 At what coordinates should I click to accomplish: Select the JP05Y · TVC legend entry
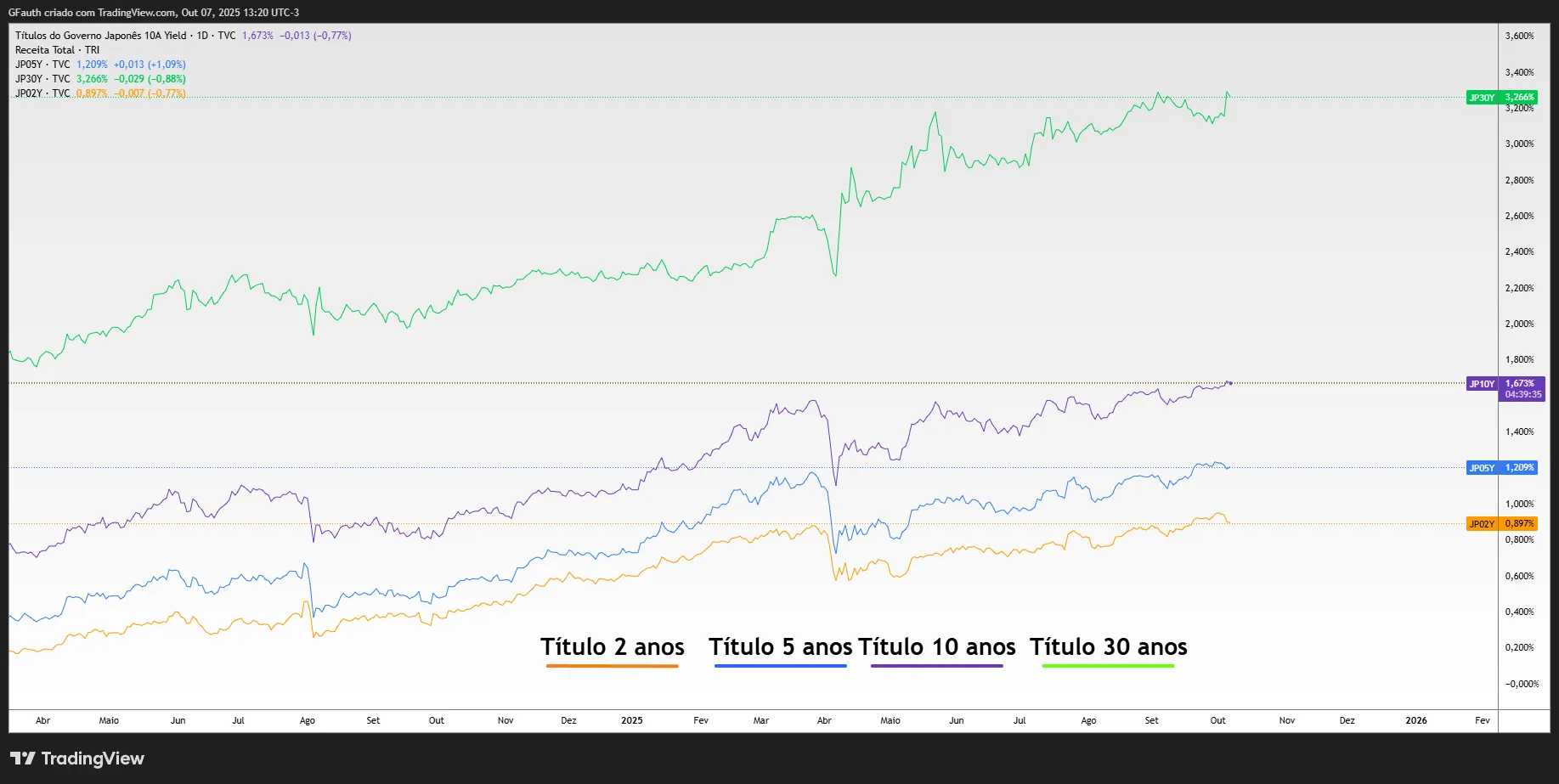tap(42, 65)
